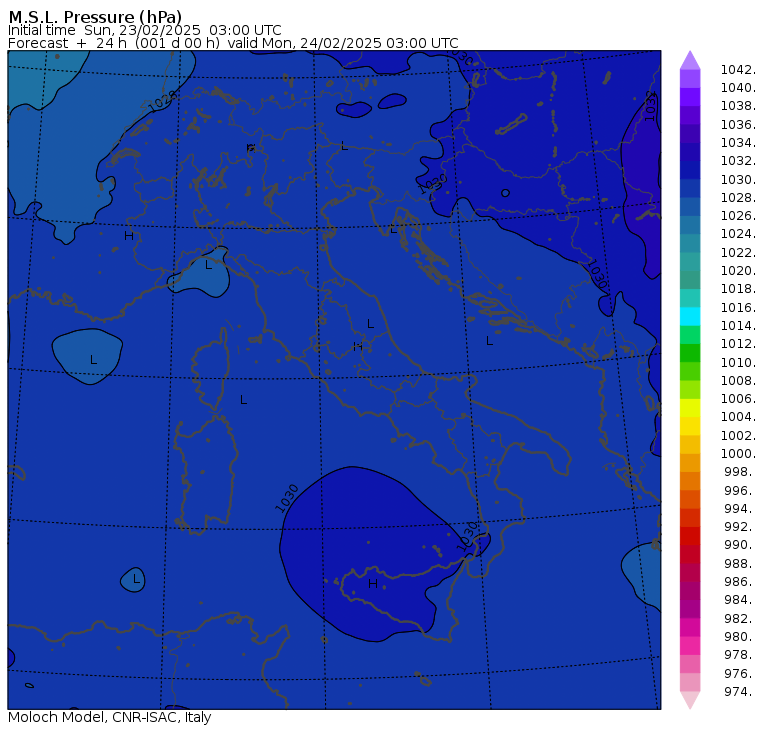Click the "1032." legend label
The image size is (760, 731).
click(x=738, y=161)
